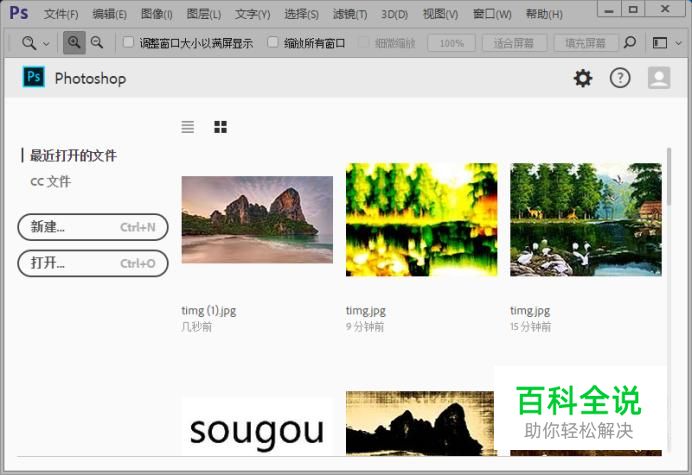Enable 缩放所有窗口 checkbox

click(x=273, y=42)
